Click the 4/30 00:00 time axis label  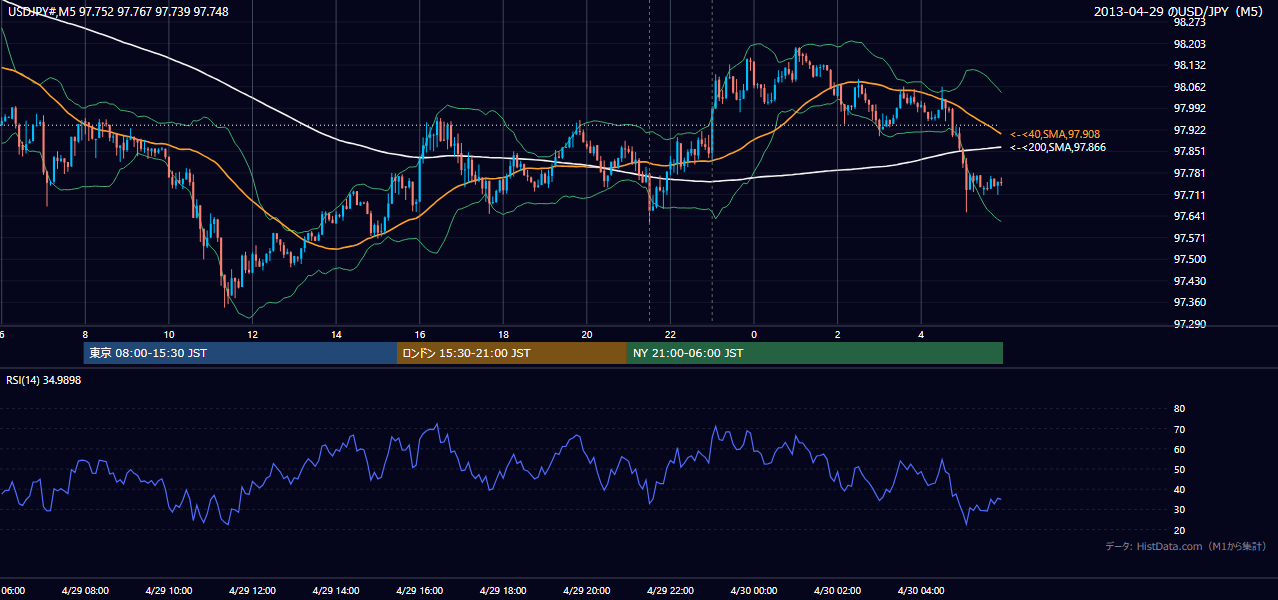pos(754,591)
